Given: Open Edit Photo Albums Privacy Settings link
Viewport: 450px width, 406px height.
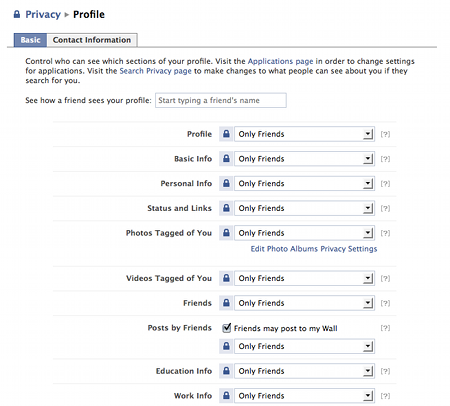Looking at the screenshot, I should click(314, 249).
